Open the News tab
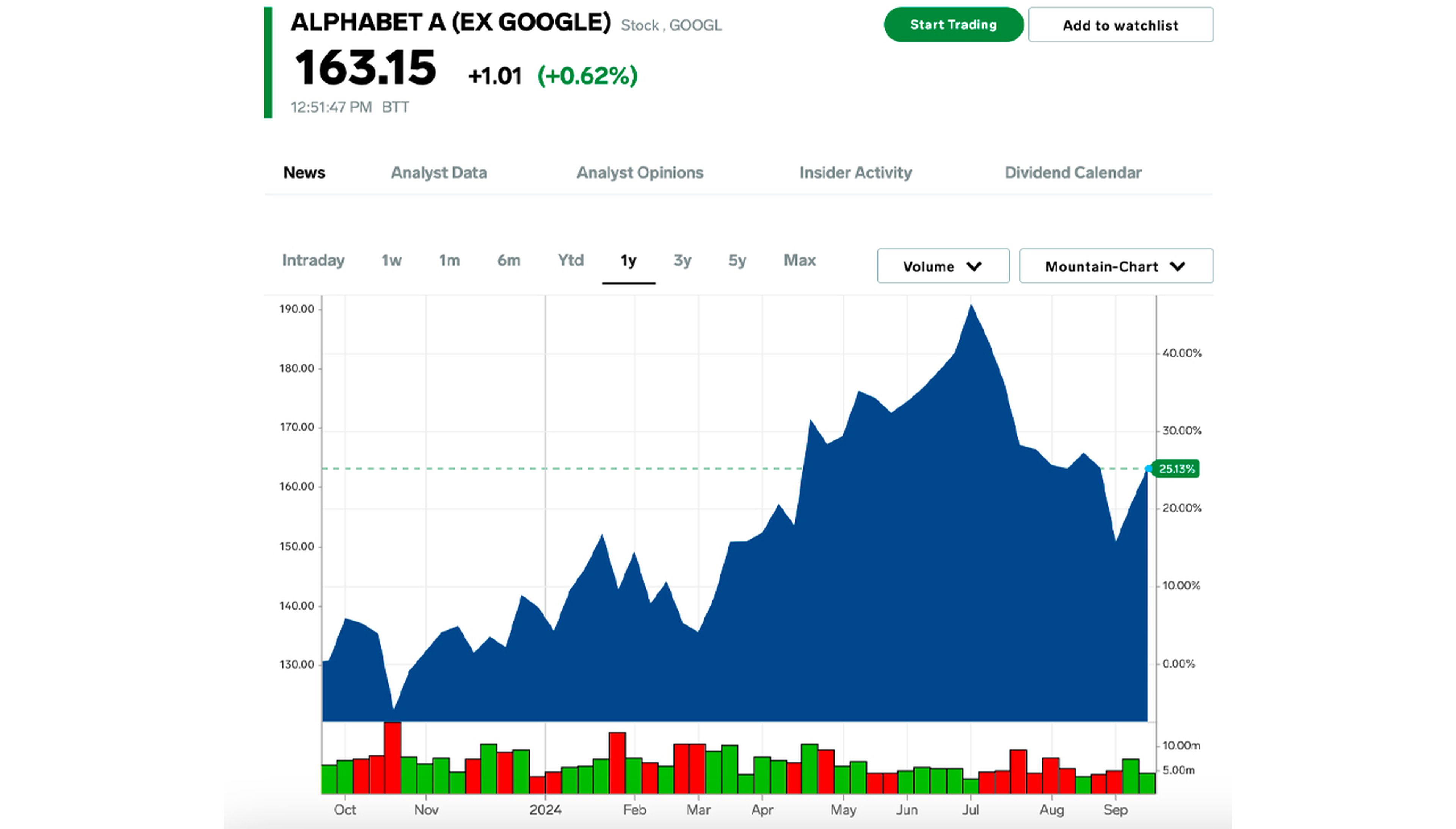Screen dimensions: 1456x829 tap(304, 172)
